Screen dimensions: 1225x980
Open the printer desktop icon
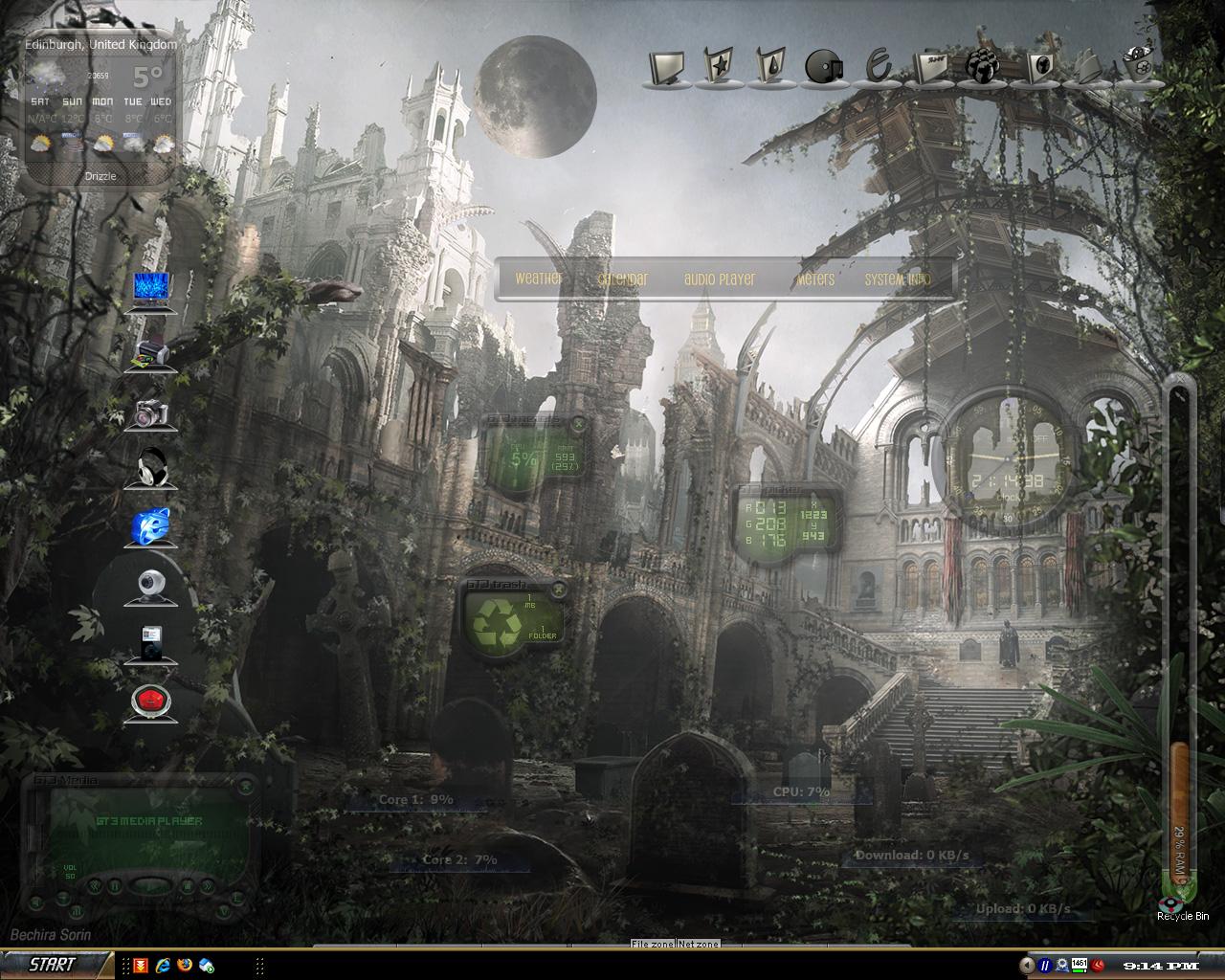150,354
